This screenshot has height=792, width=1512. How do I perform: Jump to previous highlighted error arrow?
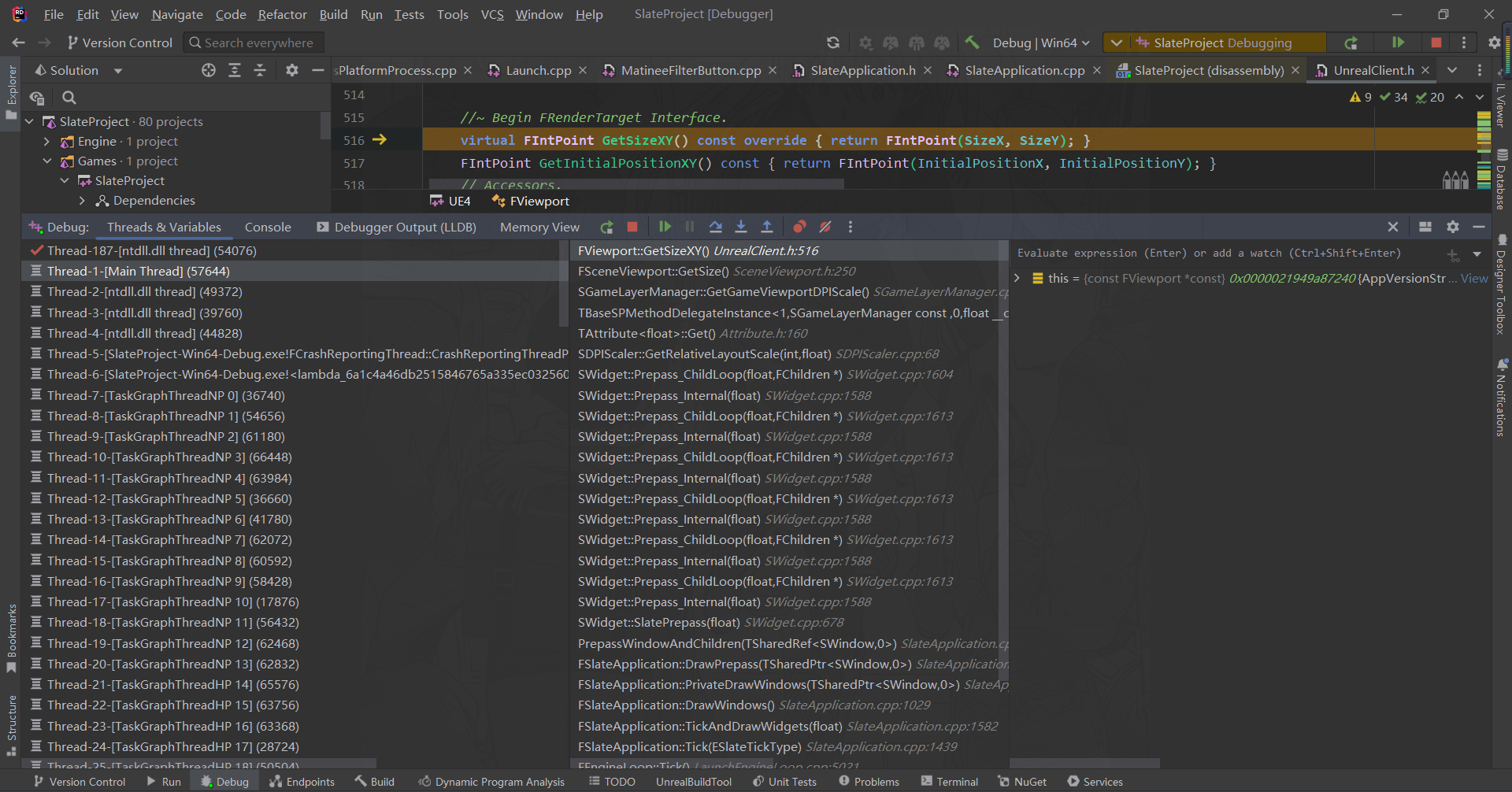(1459, 97)
